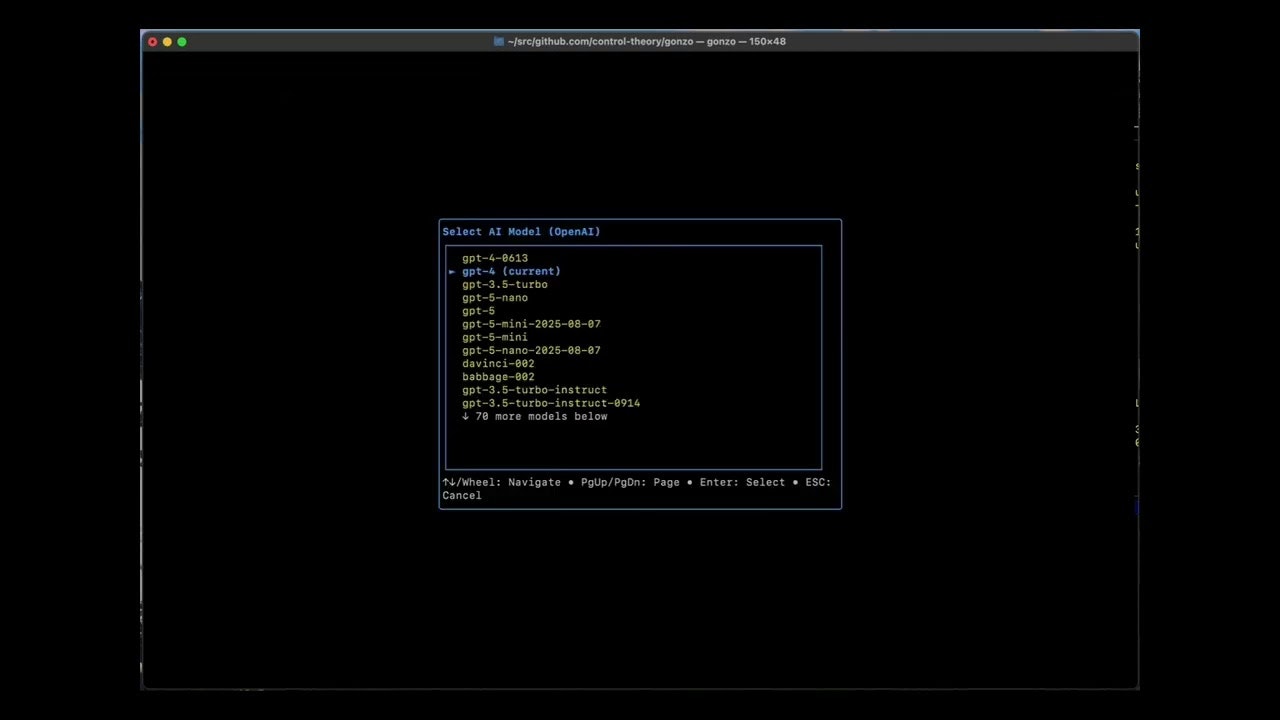
Task: Click the yellow minimize window button
Action: pyautogui.click(x=167, y=41)
